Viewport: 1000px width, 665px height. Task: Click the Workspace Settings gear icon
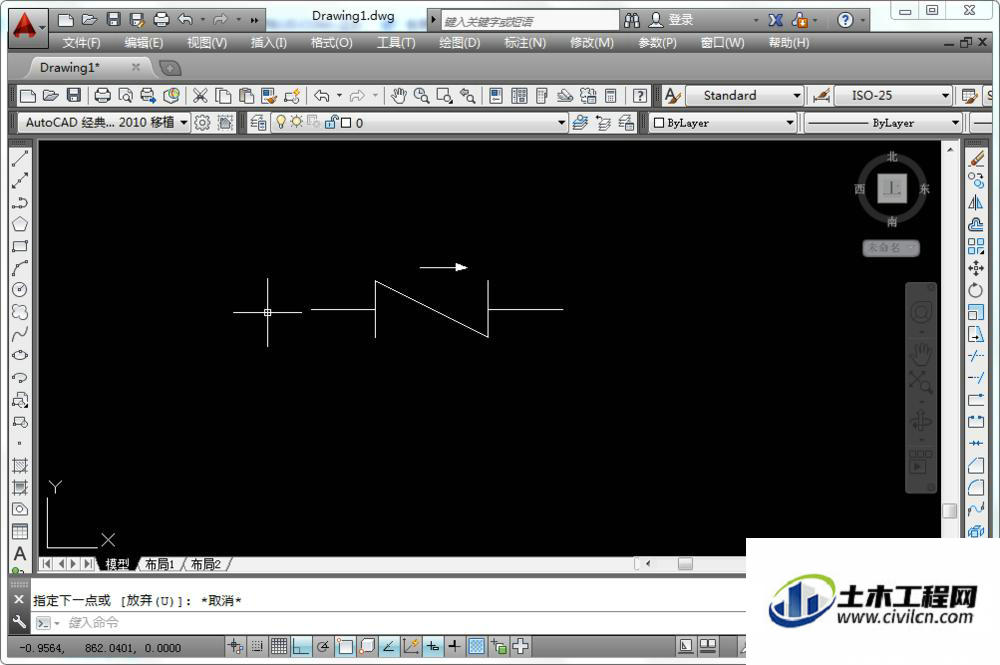point(202,122)
